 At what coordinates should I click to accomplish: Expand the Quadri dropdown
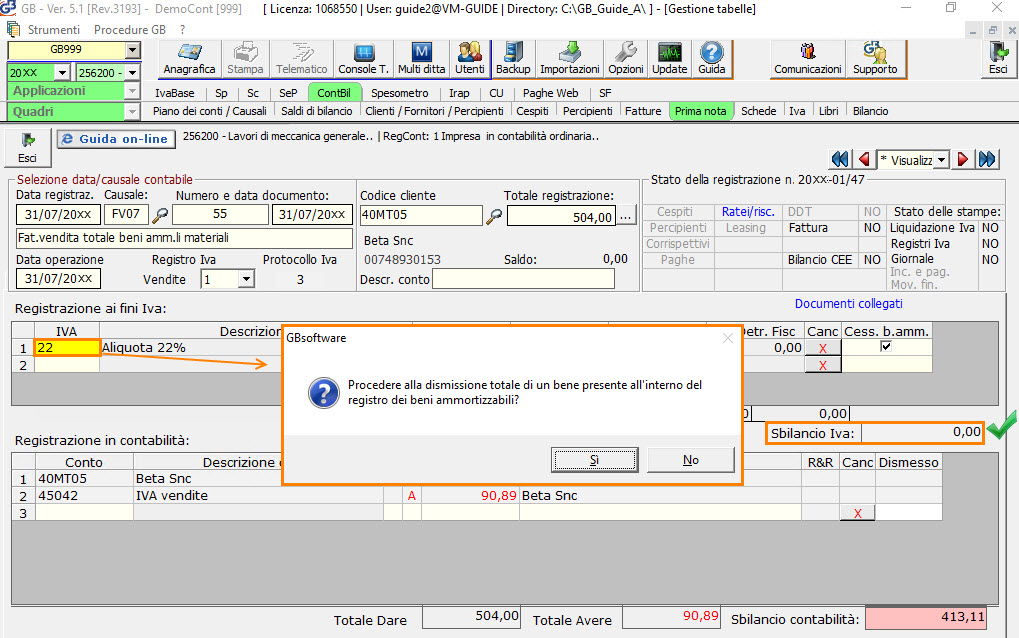(x=132, y=112)
